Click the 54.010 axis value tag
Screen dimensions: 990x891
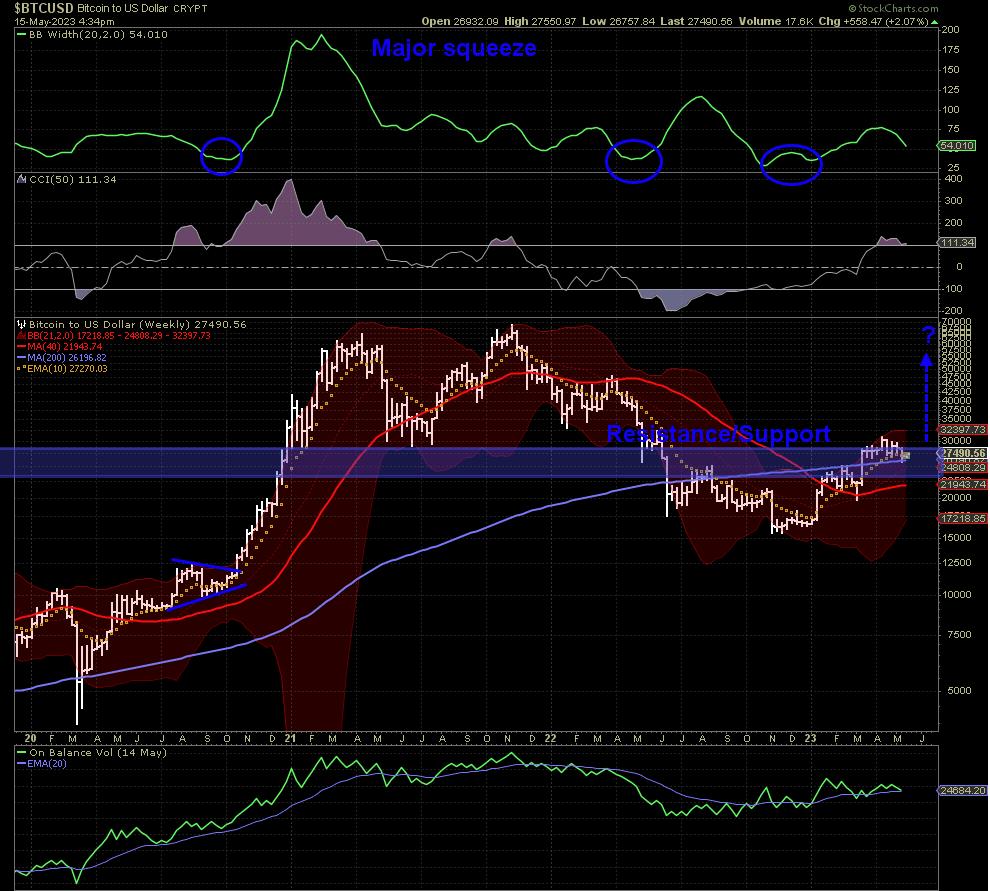957,146
